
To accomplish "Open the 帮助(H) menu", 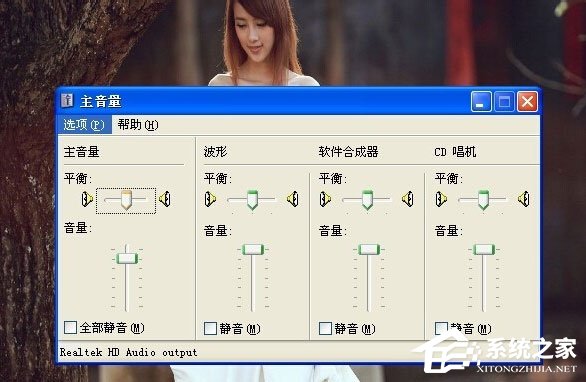I will click(x=138, y=125).
